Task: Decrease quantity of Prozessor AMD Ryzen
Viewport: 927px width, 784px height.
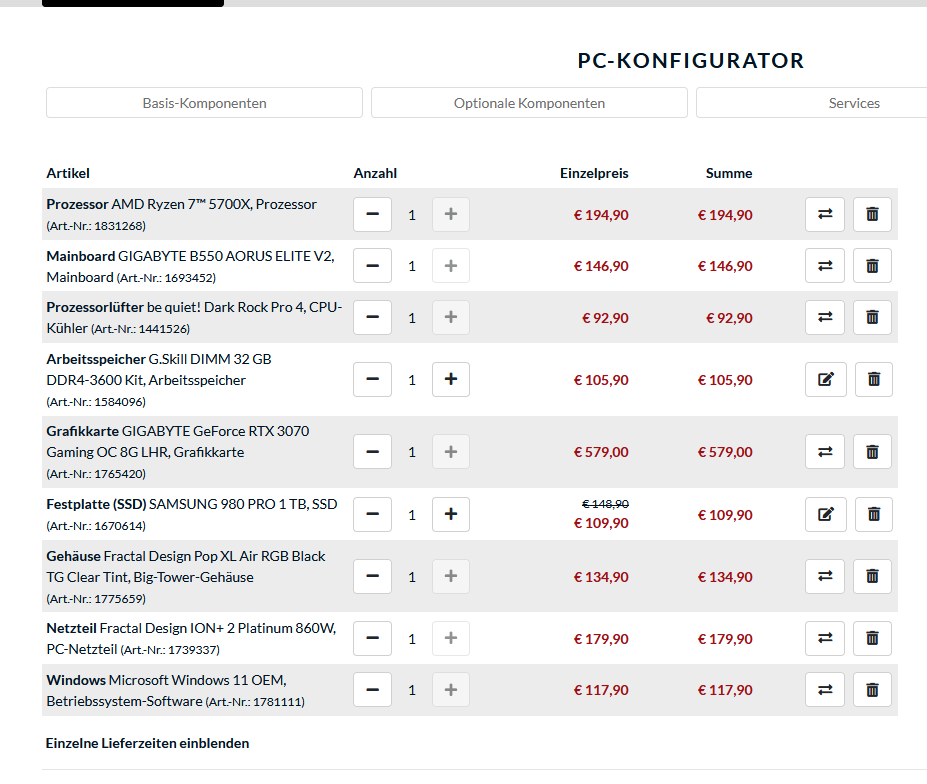Action: tap(372, 214)
